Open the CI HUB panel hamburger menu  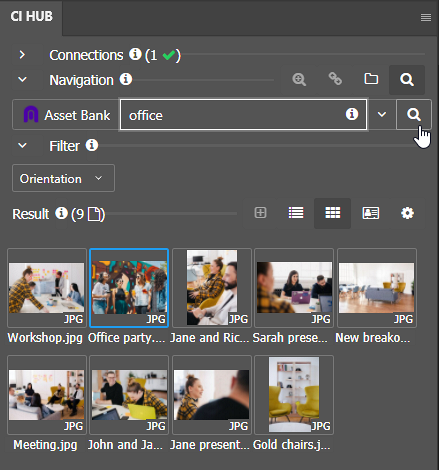tap(426, 17)
